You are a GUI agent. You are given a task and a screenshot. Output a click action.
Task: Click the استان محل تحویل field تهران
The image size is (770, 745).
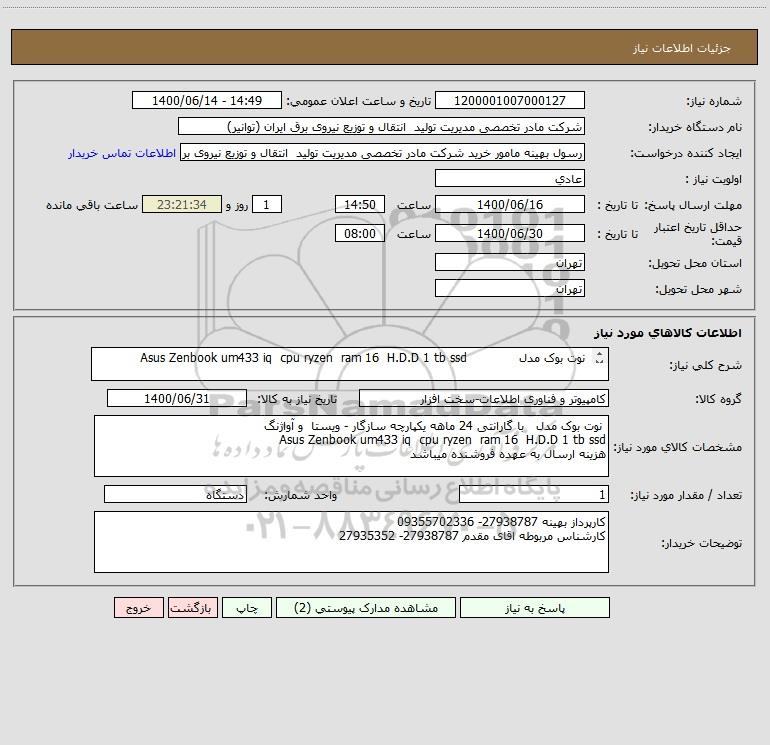coord(510,262)
